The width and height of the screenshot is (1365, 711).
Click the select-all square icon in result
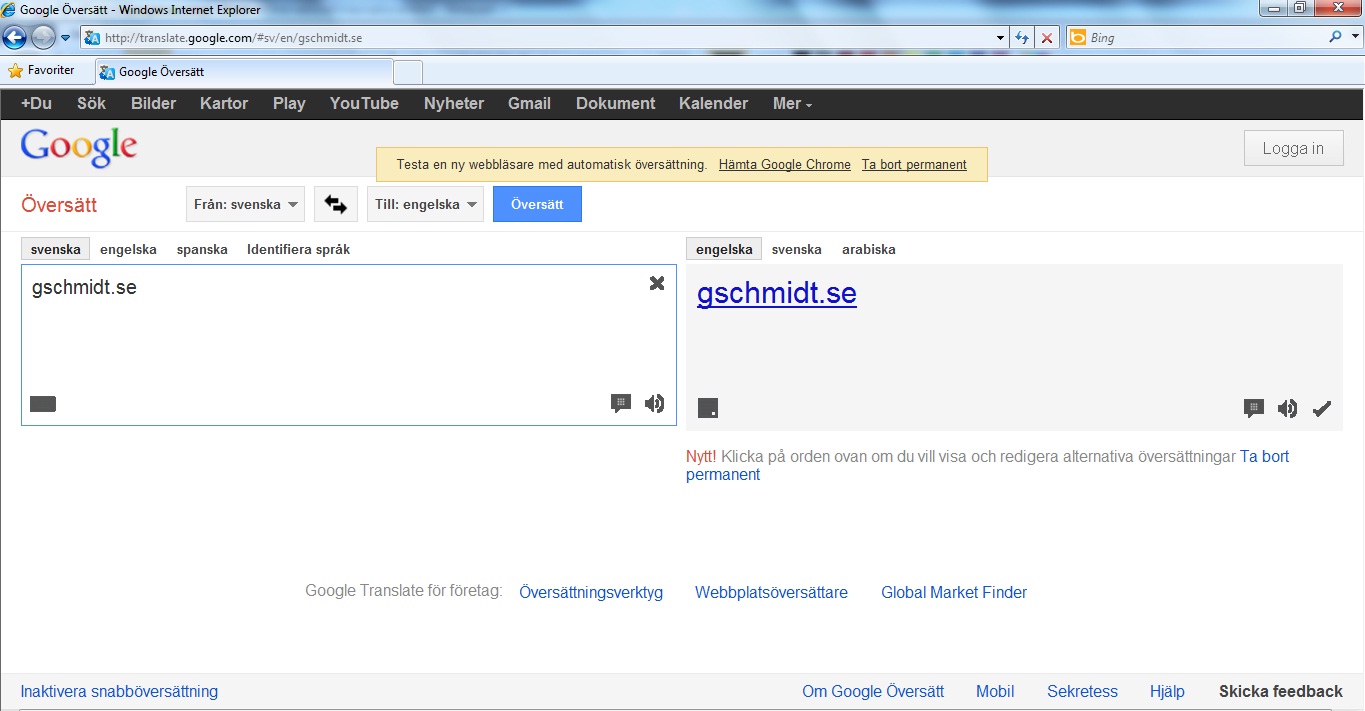[x=708, y=407]
